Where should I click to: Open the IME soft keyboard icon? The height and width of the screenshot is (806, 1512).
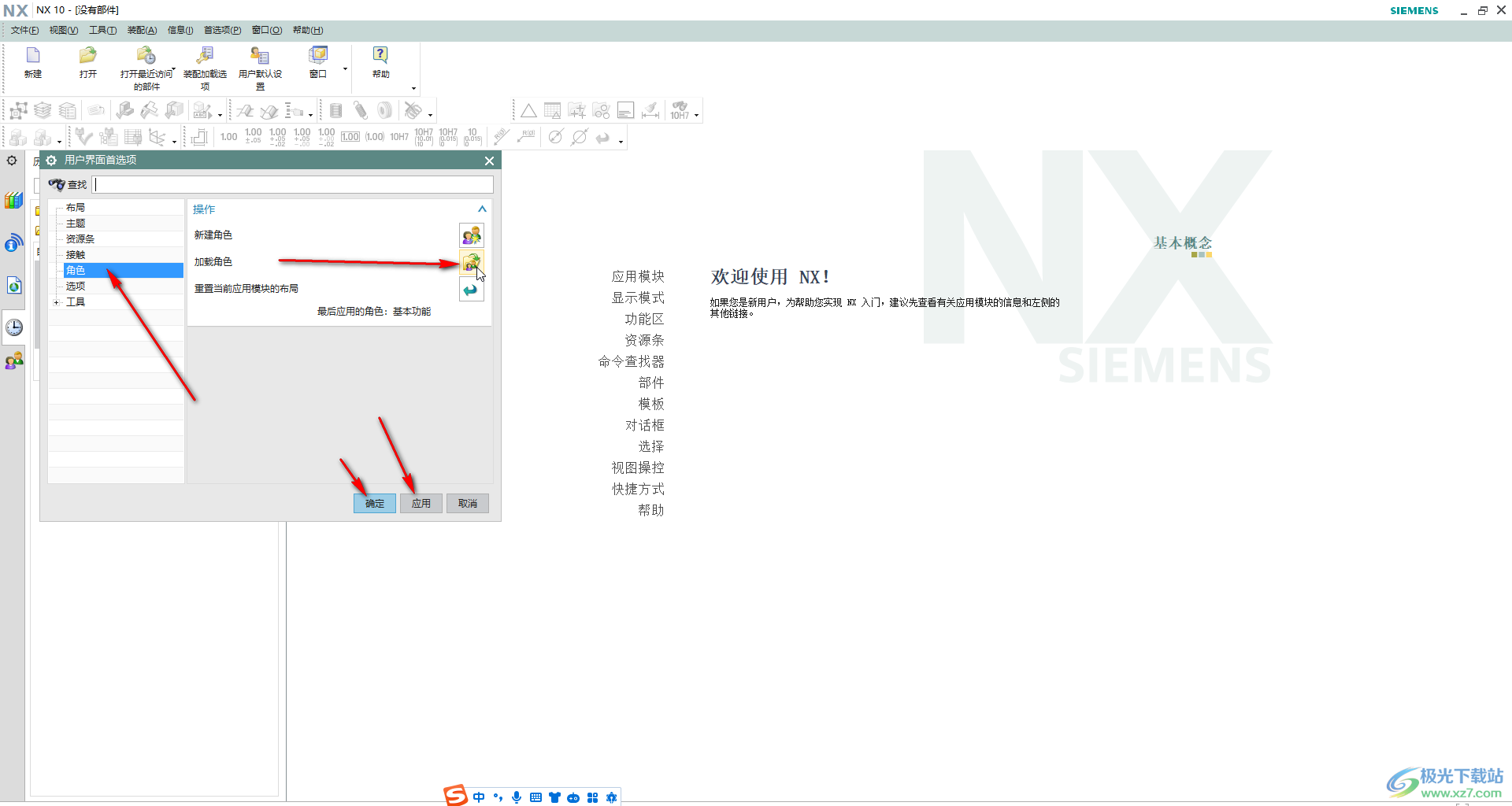(535, 797)
